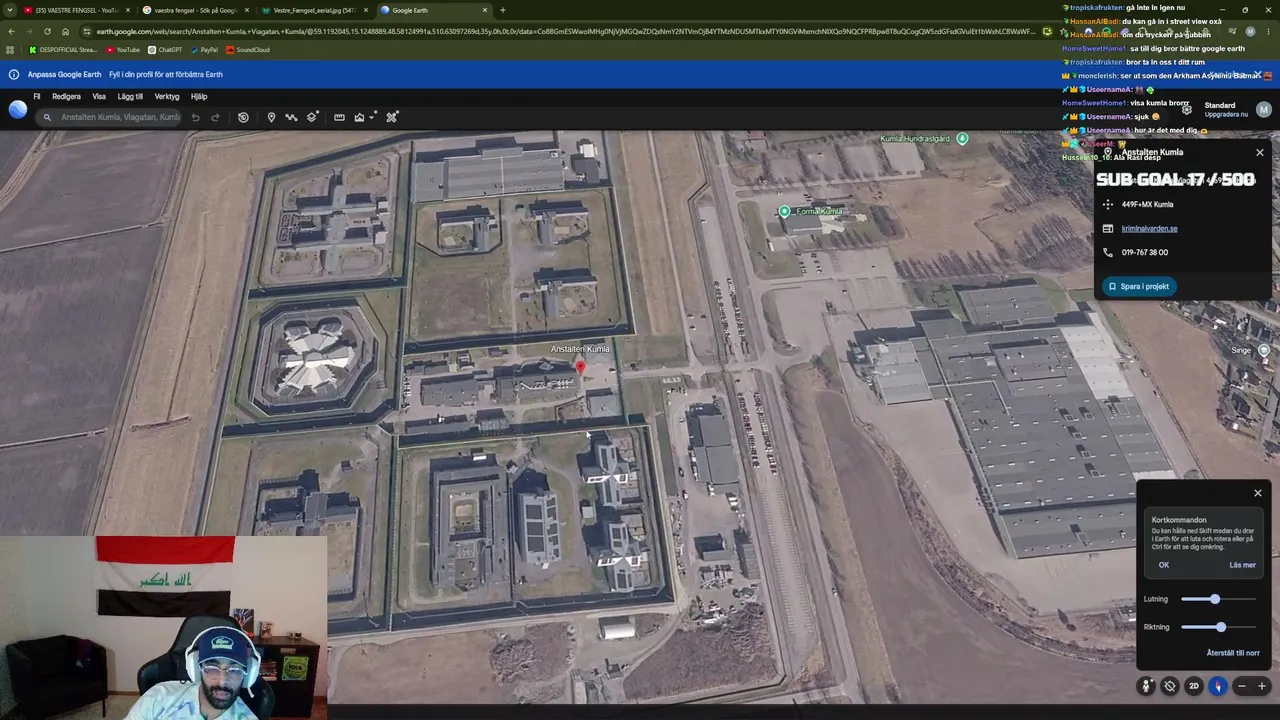Open historical imagery time tool
The width and height of the screenshot is (1280, 720).
pyautogui.click(x=243, y=117)
